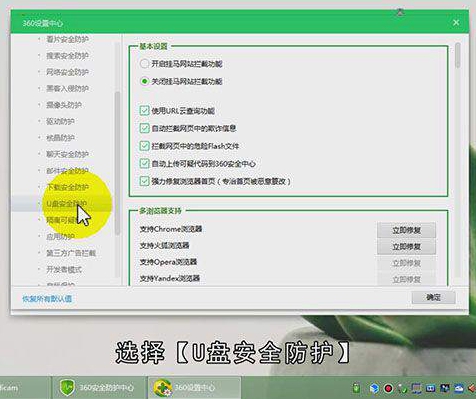
Task: Go to 摄像头防护 settings
Action: click(x=64, y=105)
